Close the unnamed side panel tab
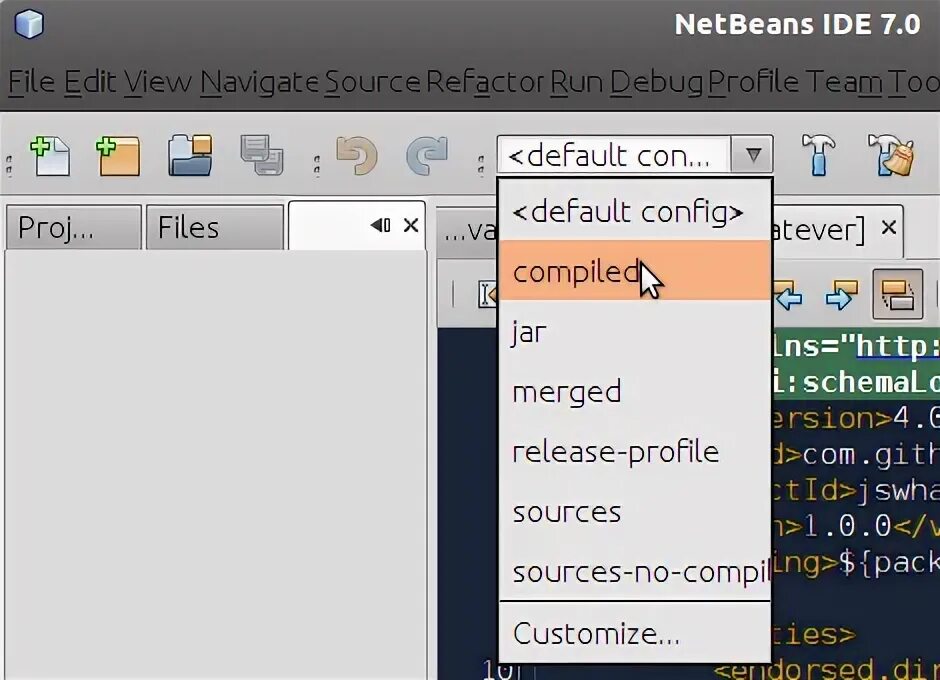Image resolution: width=940 pixels, height=680 pixels. 411,225
